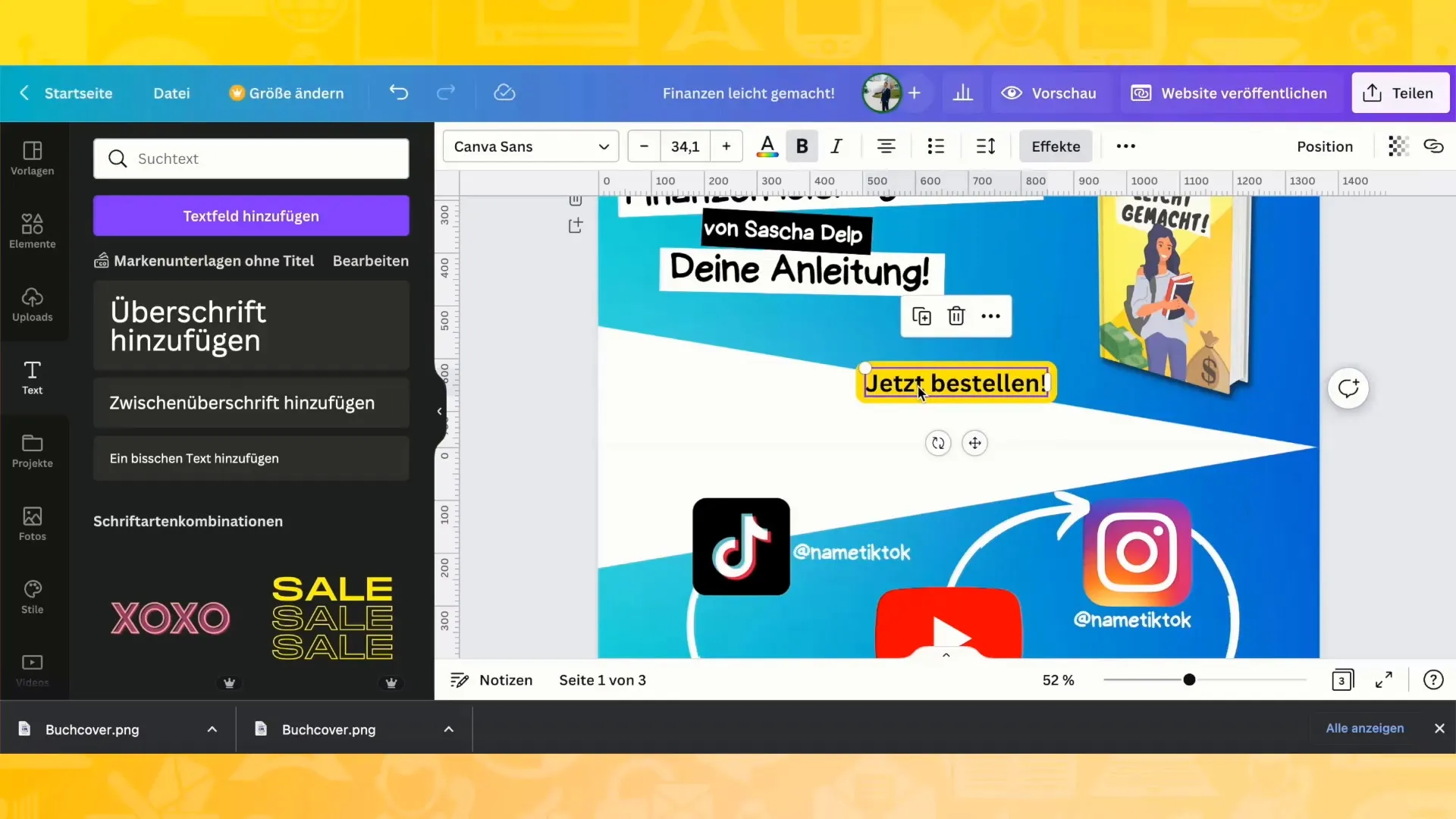
Task: Click add page icon left of canvas
Action: click(x=576, y=225)
